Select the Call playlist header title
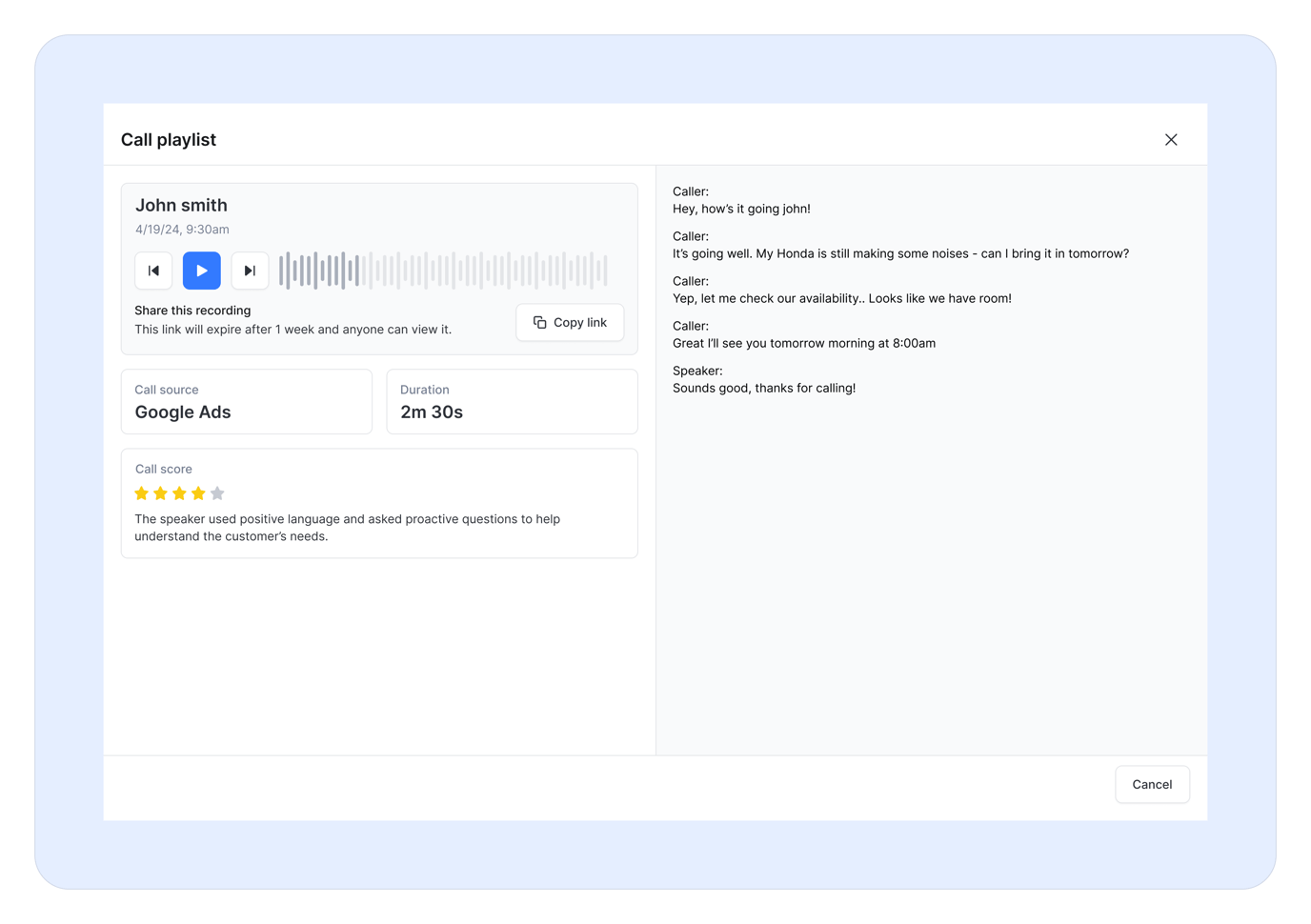This screenshot has height=924, width=1311. pos(168,139)
